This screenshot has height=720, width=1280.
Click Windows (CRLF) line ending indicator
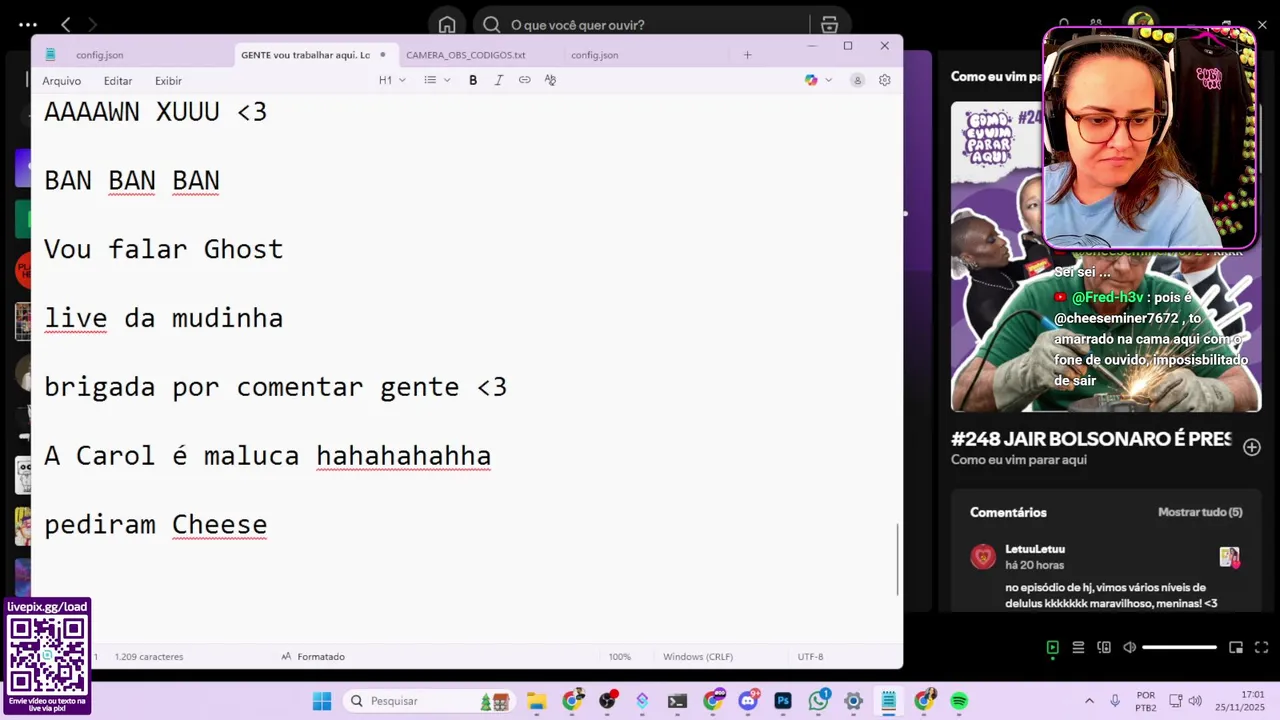pyautogui.click(x=698, y=657)
